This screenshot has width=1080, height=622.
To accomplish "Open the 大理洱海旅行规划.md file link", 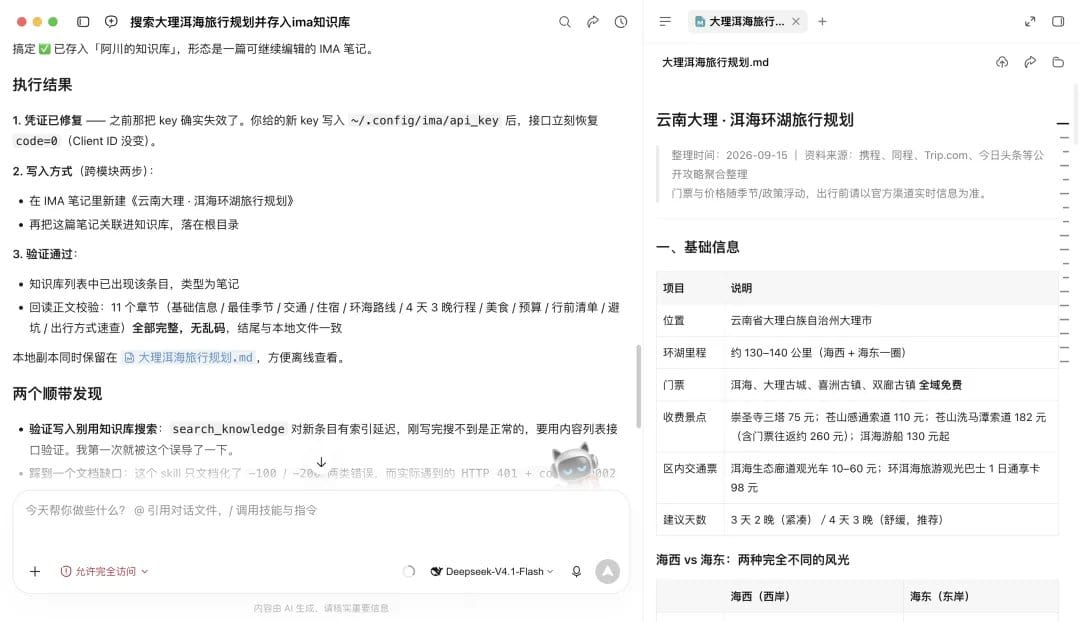I will click(x=188, y=357).
